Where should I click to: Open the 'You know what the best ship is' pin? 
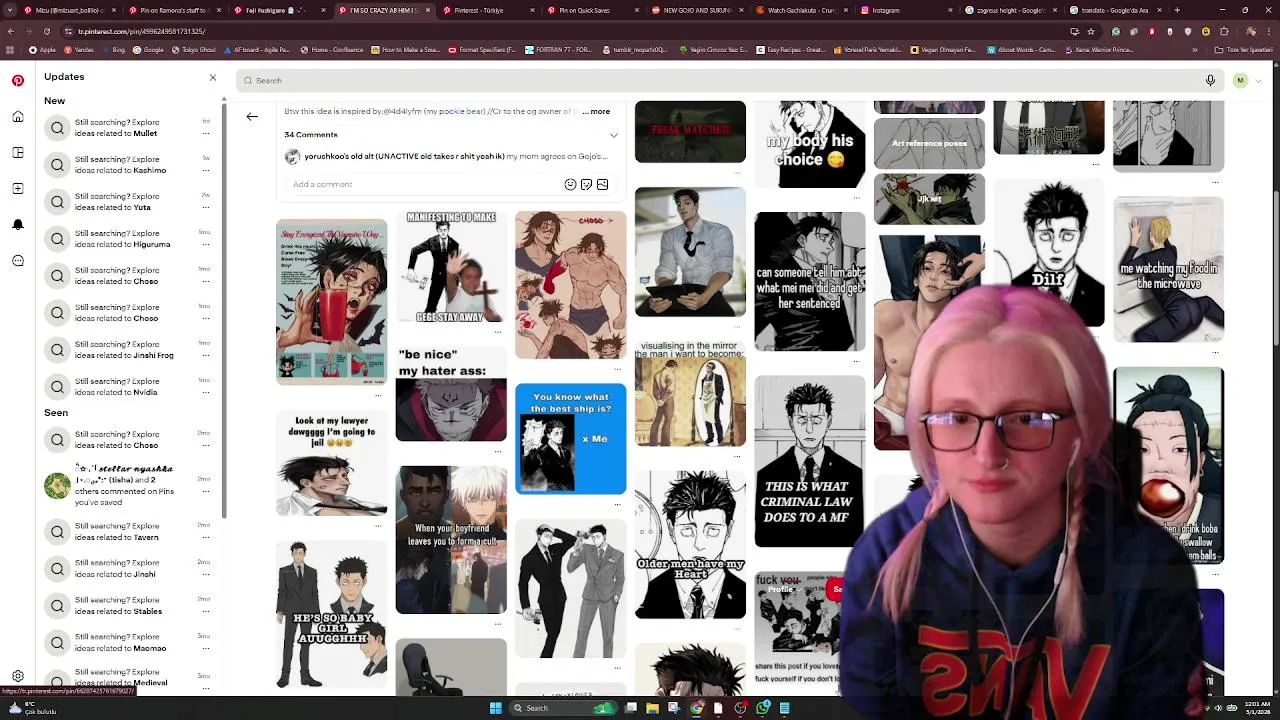tap(571, 438)
